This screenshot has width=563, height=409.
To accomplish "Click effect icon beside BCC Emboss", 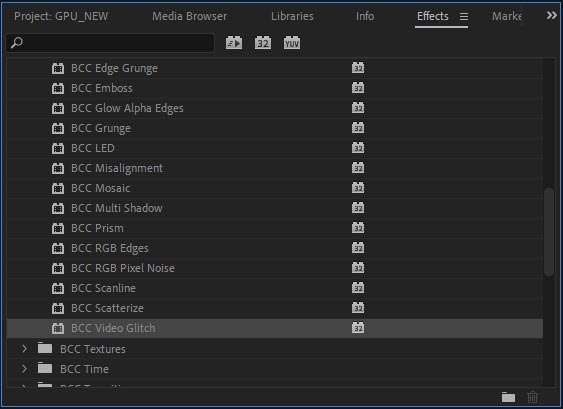I will click(x=58, y=88).
